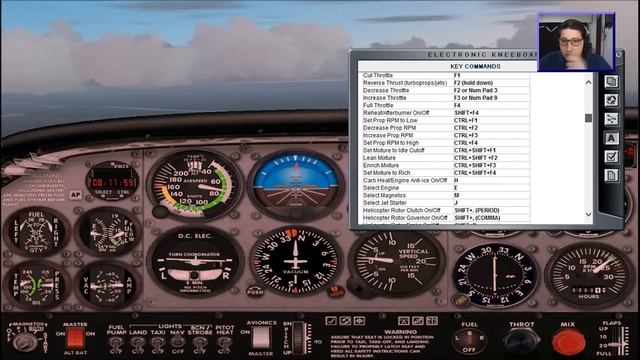Click the turn coordinator gauge
Viewport: 640px width, 360px height.
click(x=195, y=261)
